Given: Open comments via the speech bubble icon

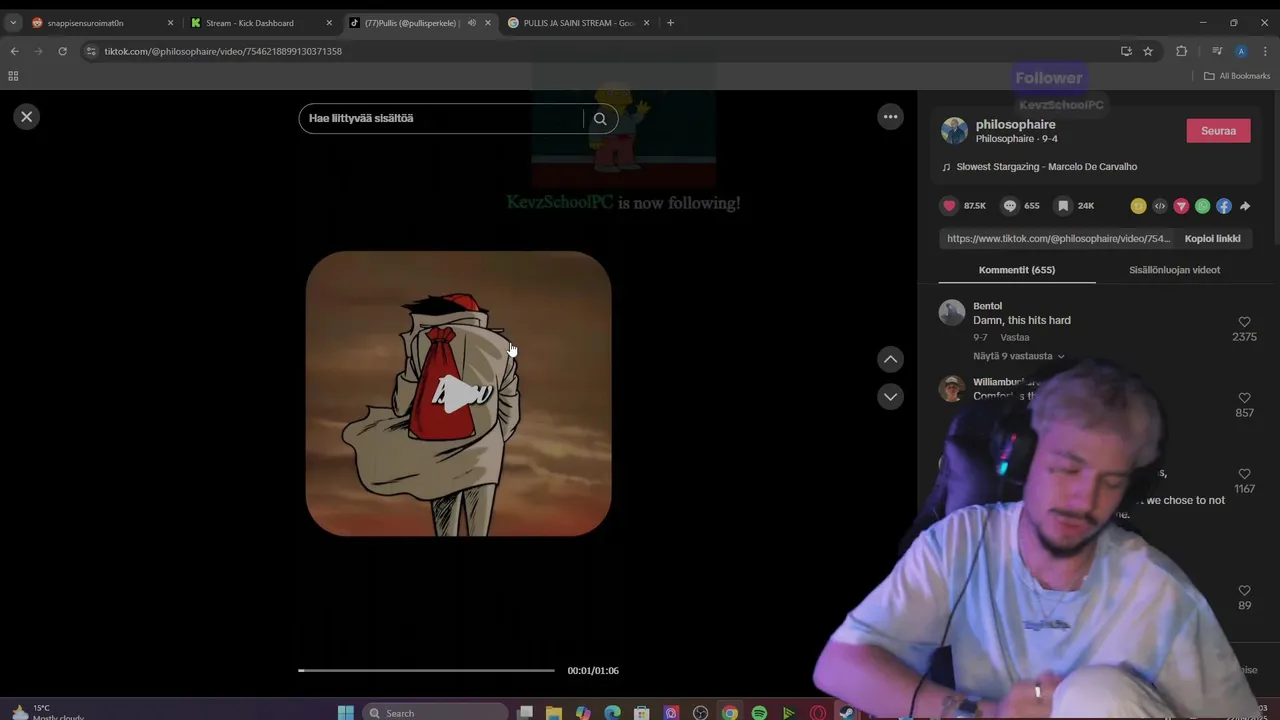Looking at the screenshot, I should 1010,206.
